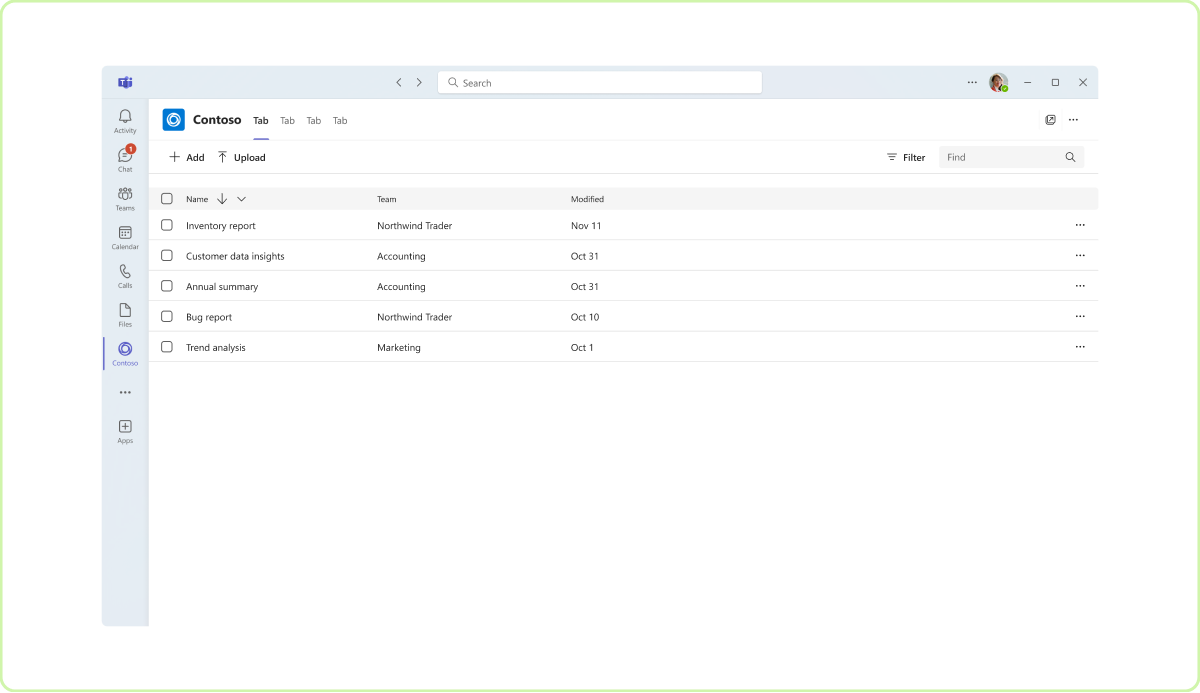Open more options for Customer data insights
This screenshot has height=693, width=1200.
[1079, 255]
